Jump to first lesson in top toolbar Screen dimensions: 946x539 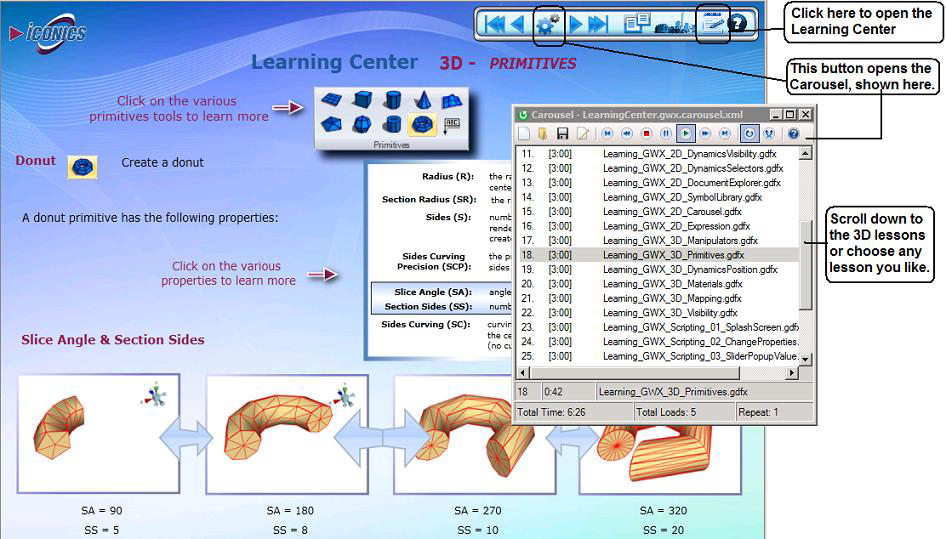(494, 24)
